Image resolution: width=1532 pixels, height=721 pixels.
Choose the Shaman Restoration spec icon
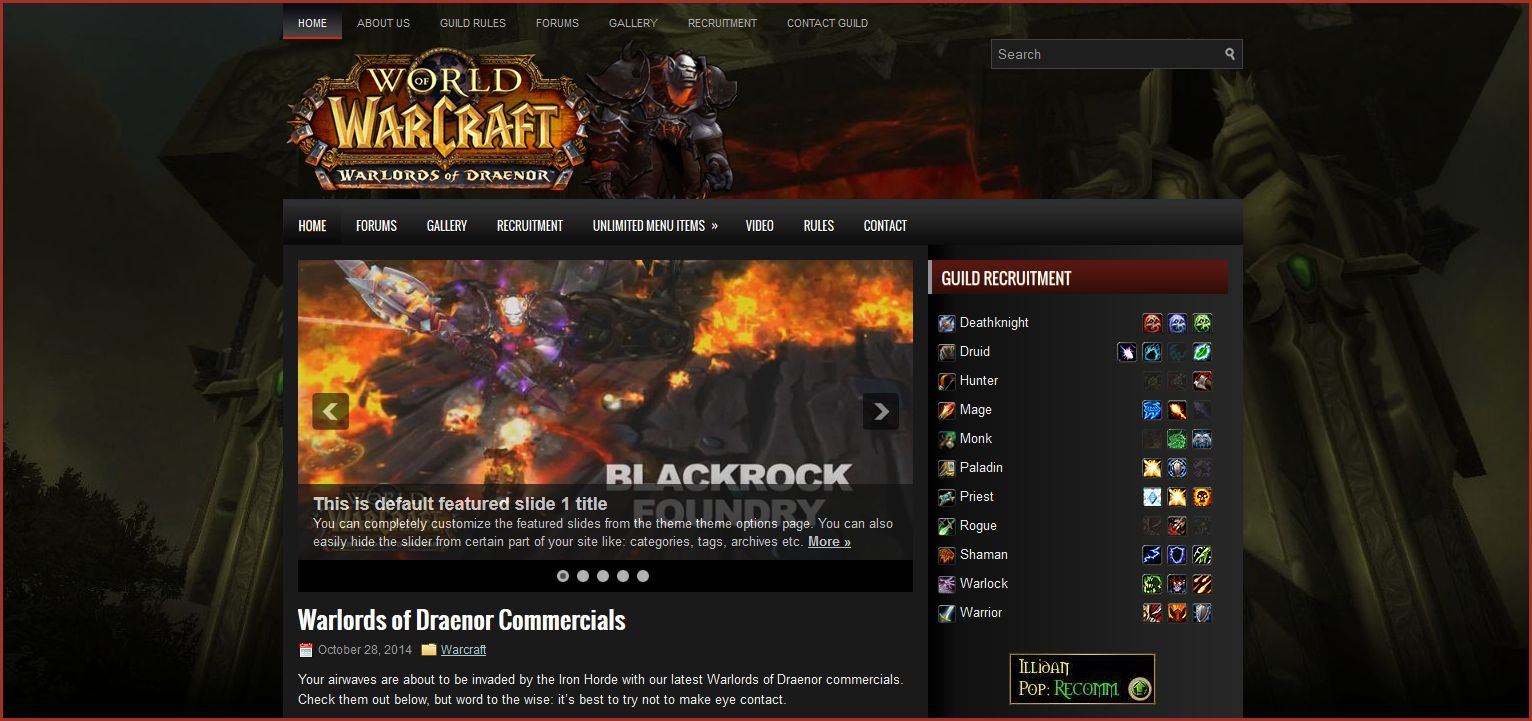(1202, 555)
